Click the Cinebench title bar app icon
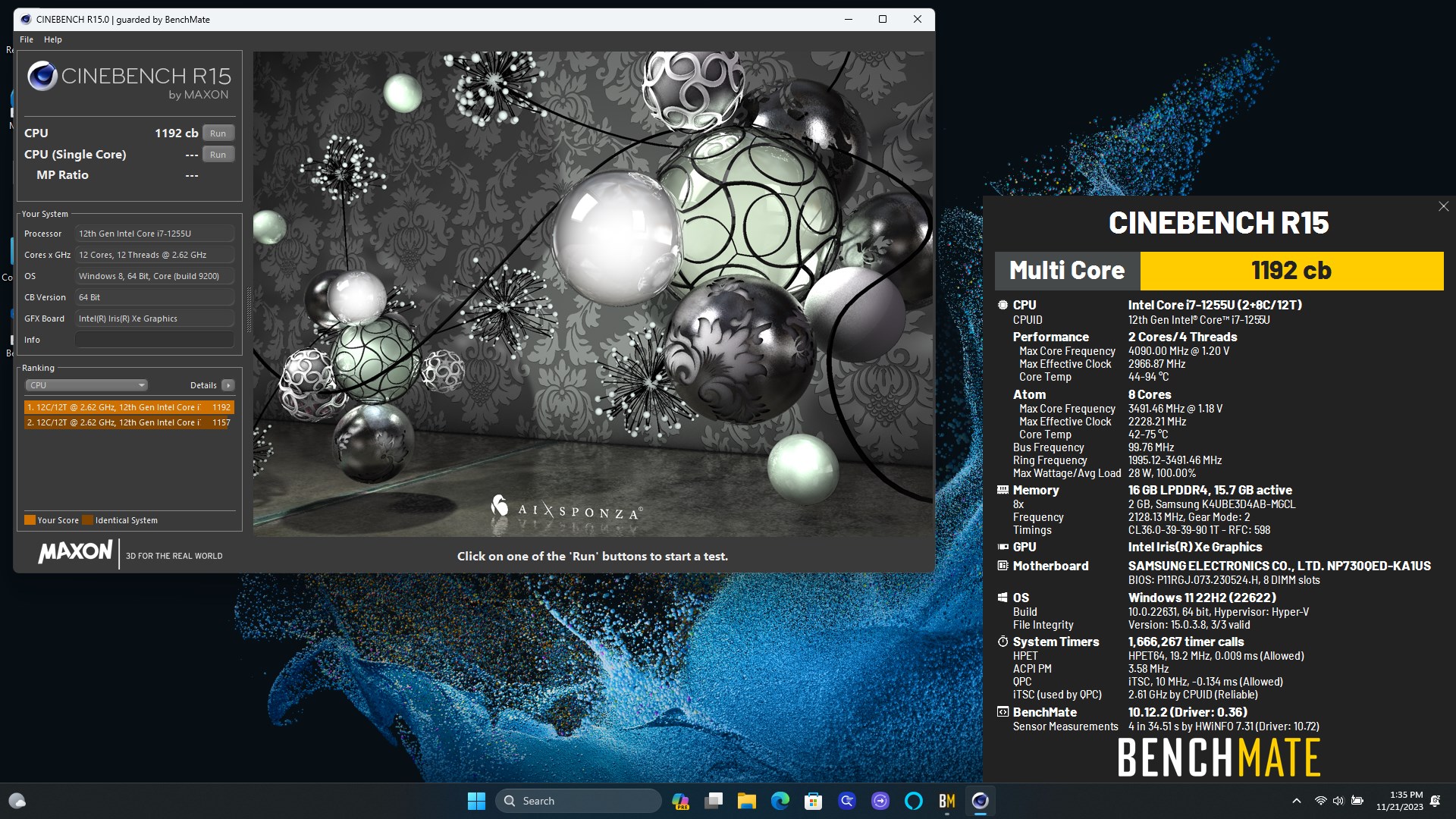 [x=26, y=19]
